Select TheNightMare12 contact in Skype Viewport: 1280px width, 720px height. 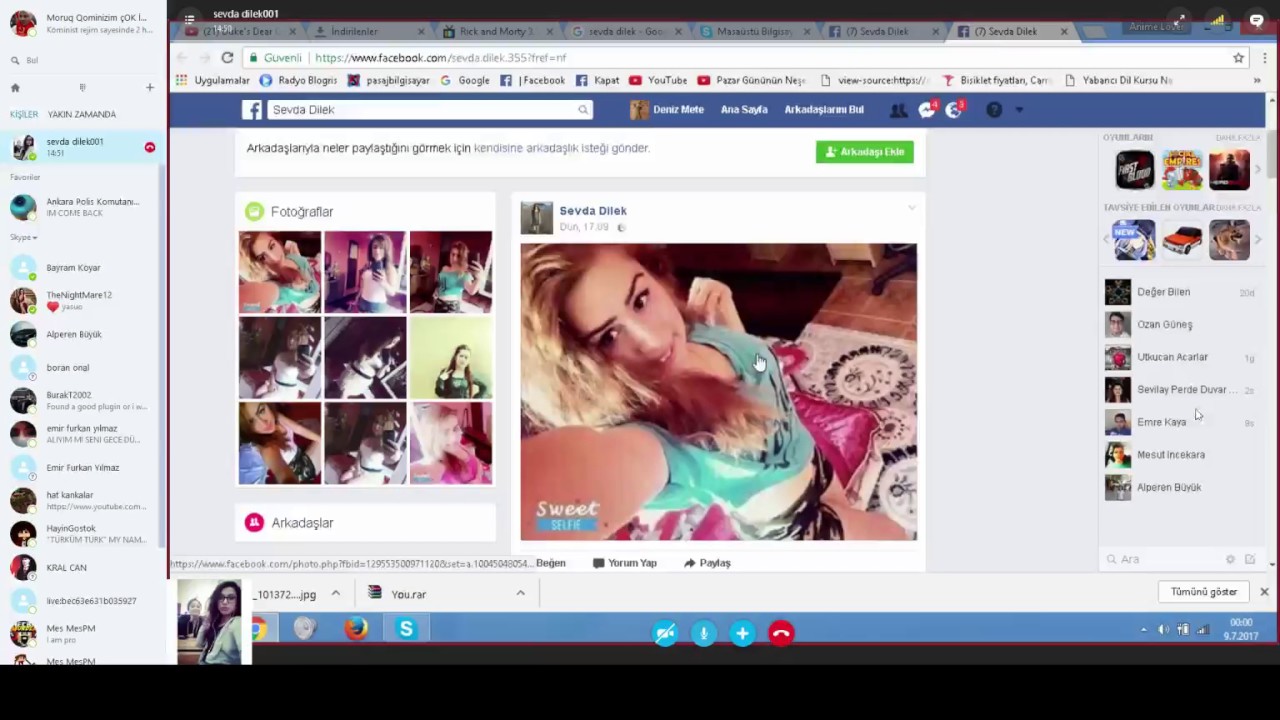[82, 300]
